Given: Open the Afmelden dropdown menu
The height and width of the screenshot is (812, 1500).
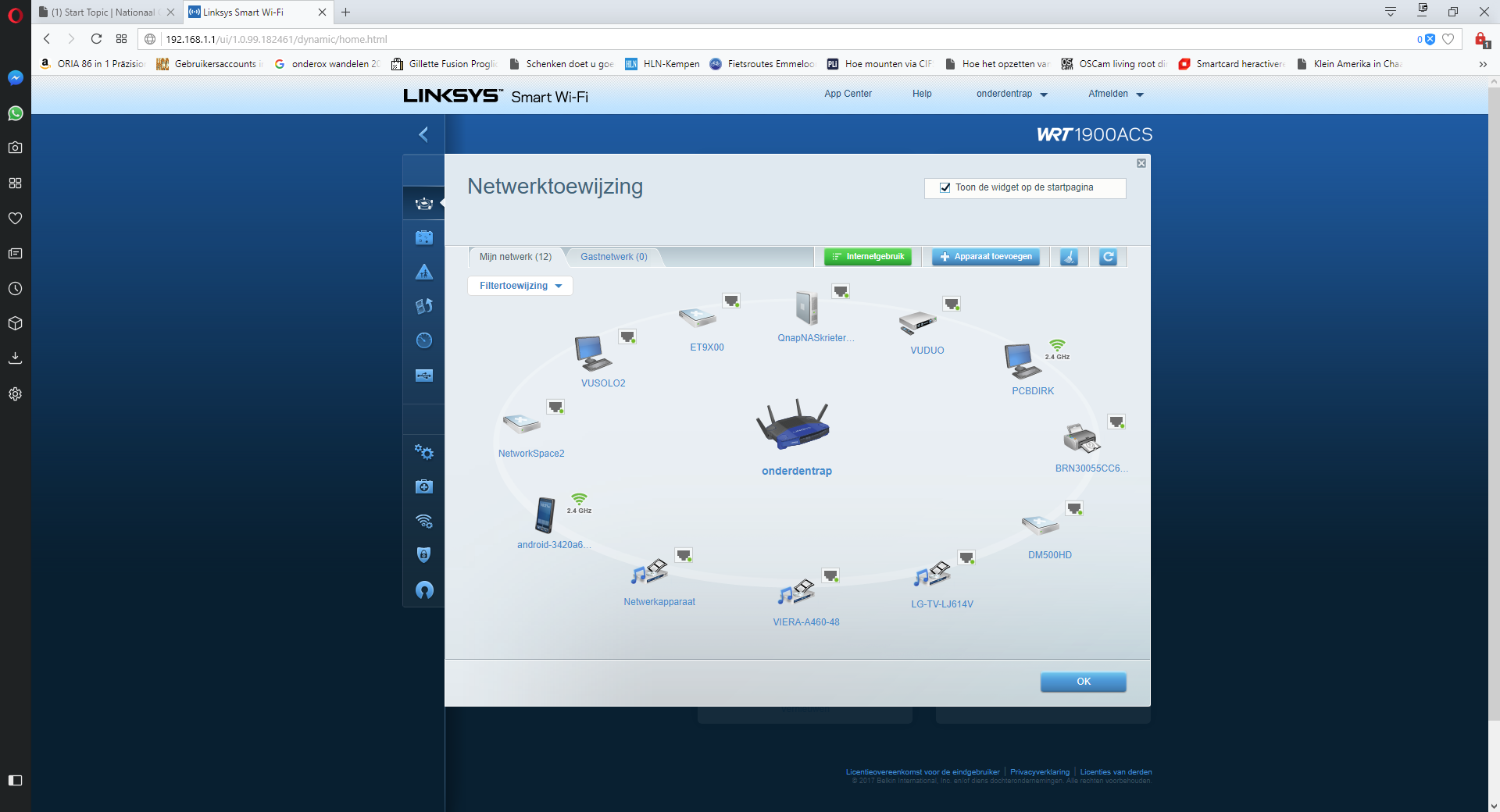Looking at the screenshot, I should pos(1116,94).
